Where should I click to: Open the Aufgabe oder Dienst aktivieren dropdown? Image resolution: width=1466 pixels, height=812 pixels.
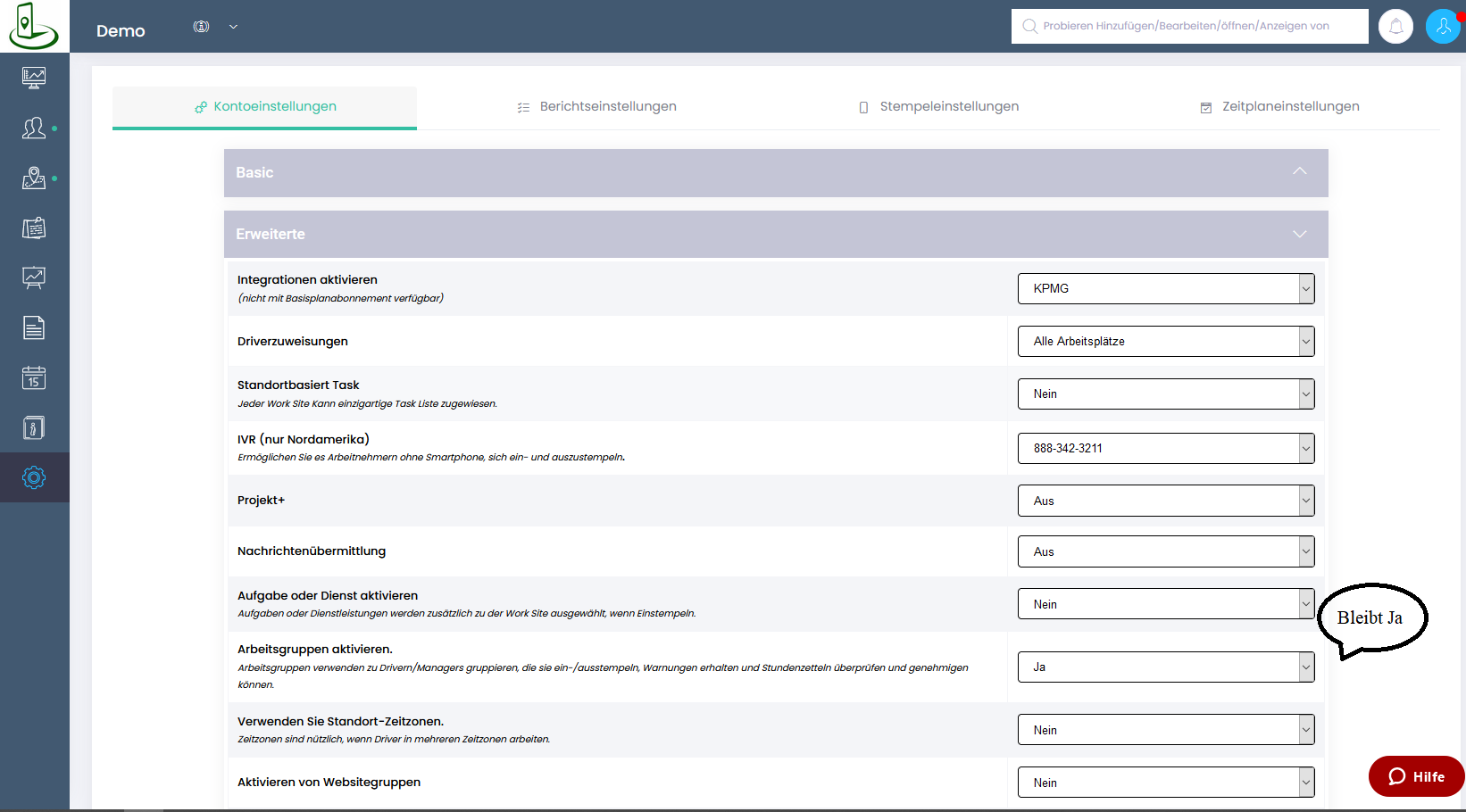(x=1166, y=604)
